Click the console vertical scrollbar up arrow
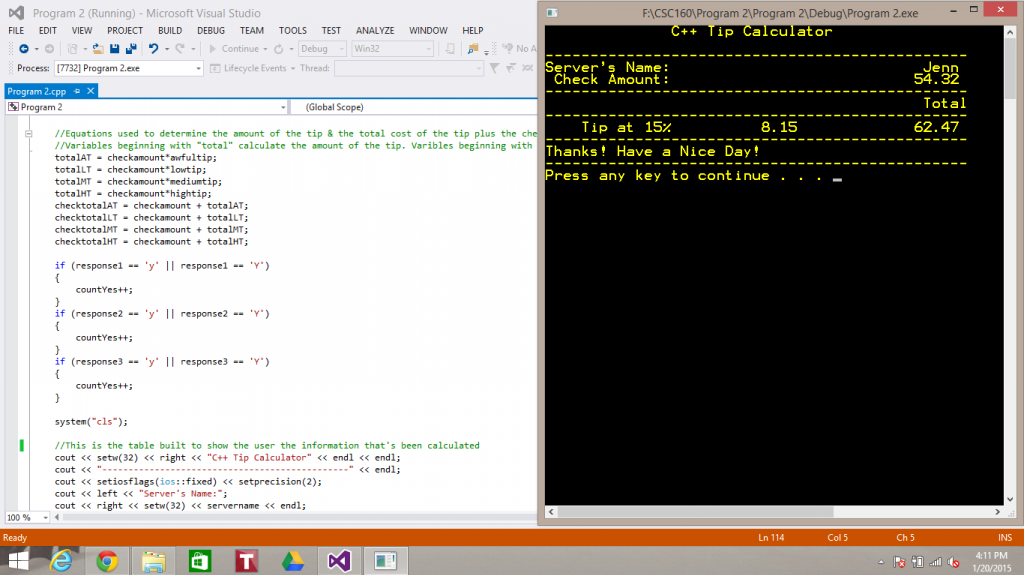Screen dimensions: 1024x575 [1010, 31]
